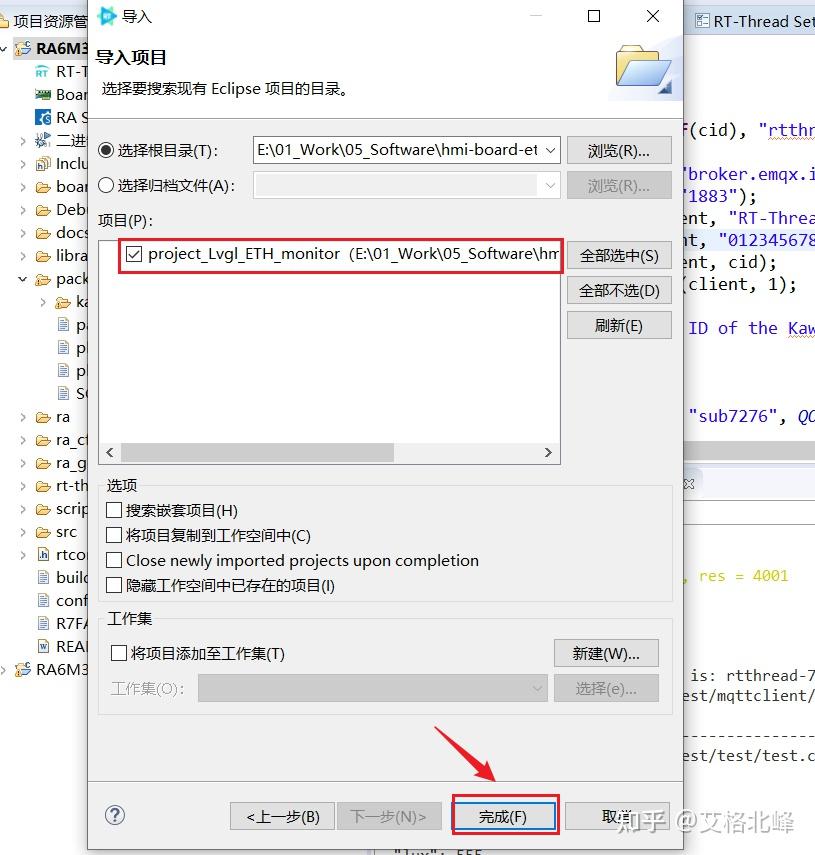815x855 pixels.
Task: Click the project explorer folder icon
Action: tap(4, 21)
